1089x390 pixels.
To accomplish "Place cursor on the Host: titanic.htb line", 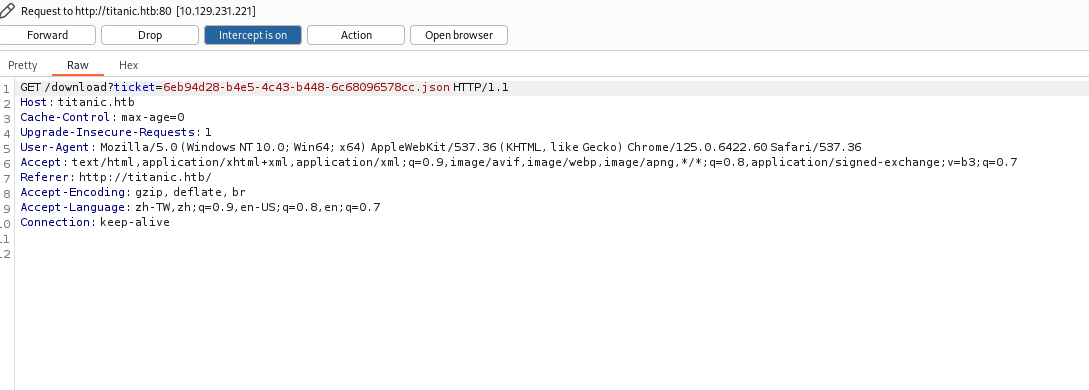I will [77, 103].
